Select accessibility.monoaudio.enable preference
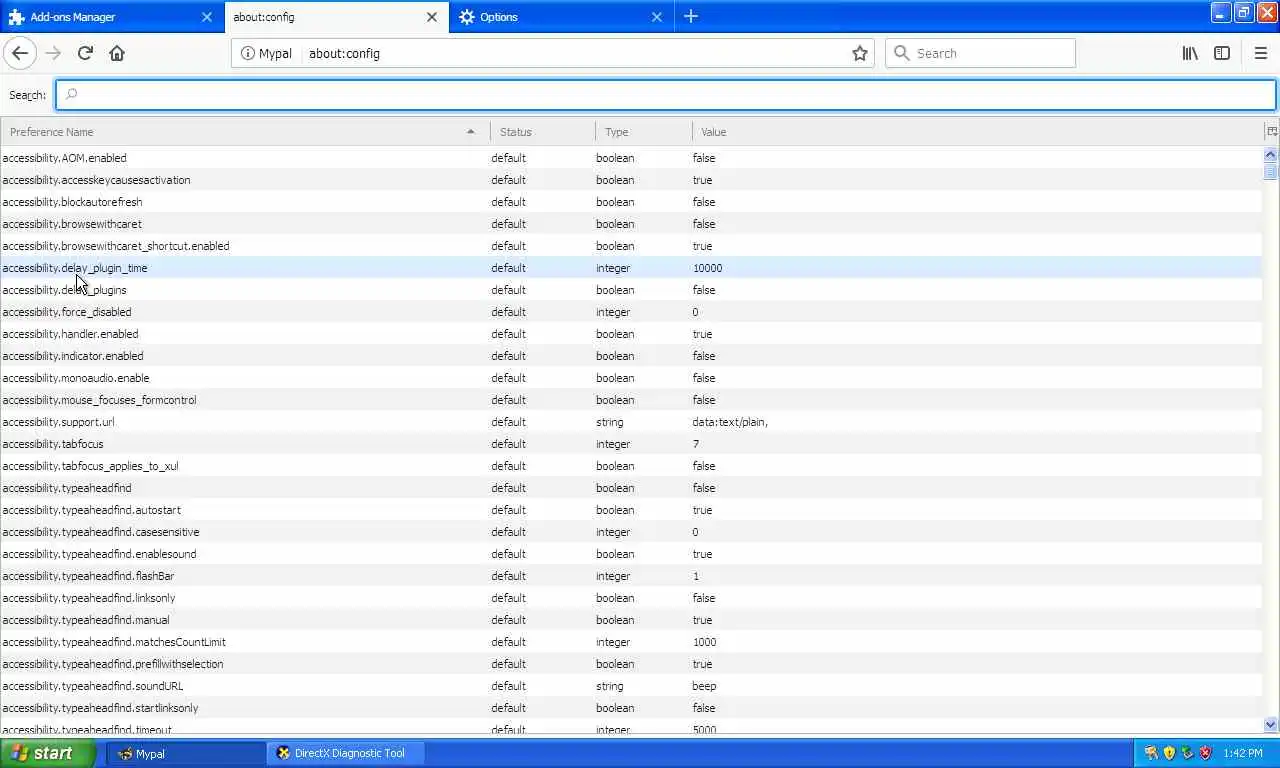This screenshot has height=768, width=1280. [631, 378]
